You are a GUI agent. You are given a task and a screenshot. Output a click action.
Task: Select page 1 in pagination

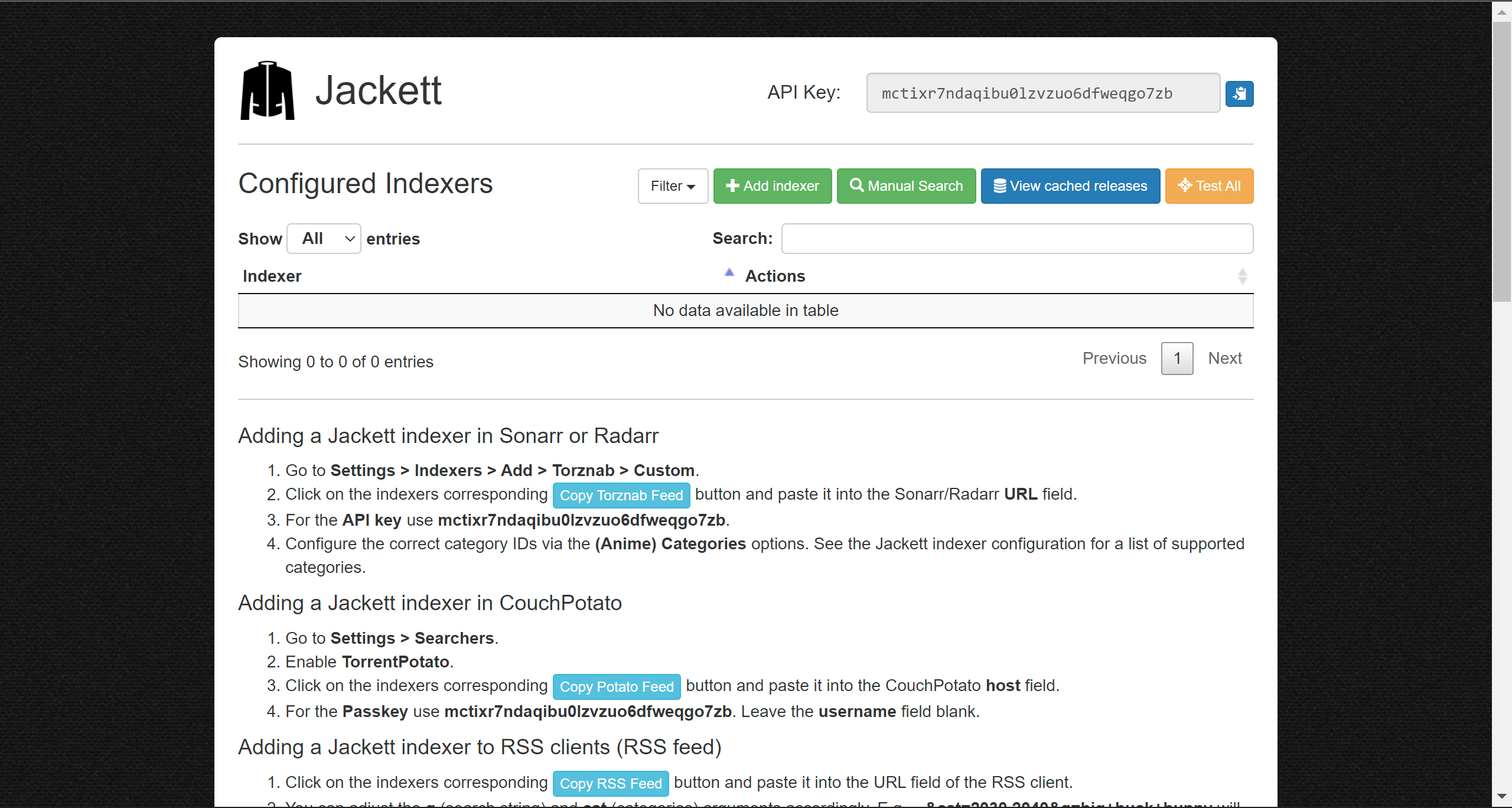coord(1177,358)
